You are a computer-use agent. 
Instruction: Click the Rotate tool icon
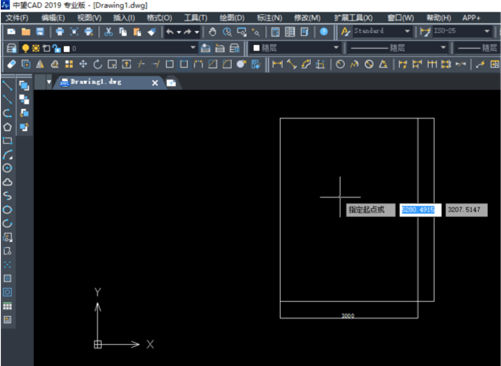pos(97,64)
